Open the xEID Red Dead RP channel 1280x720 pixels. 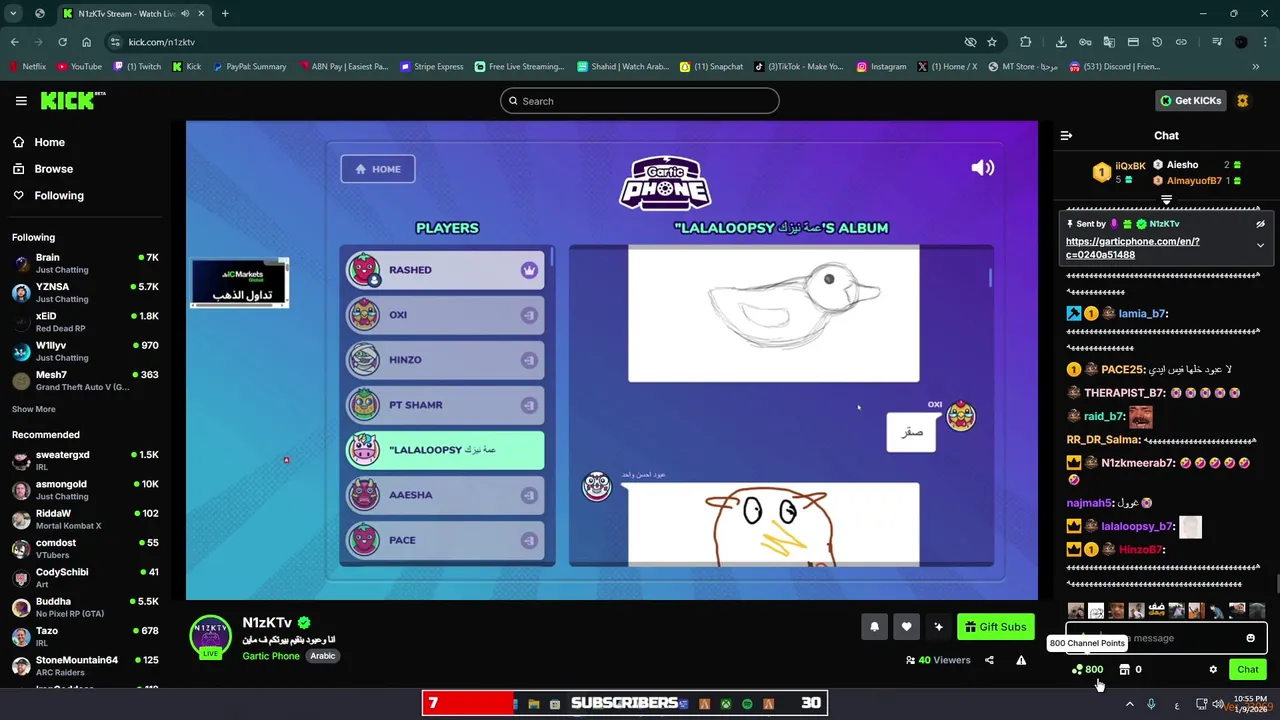[x=85, y=322]
